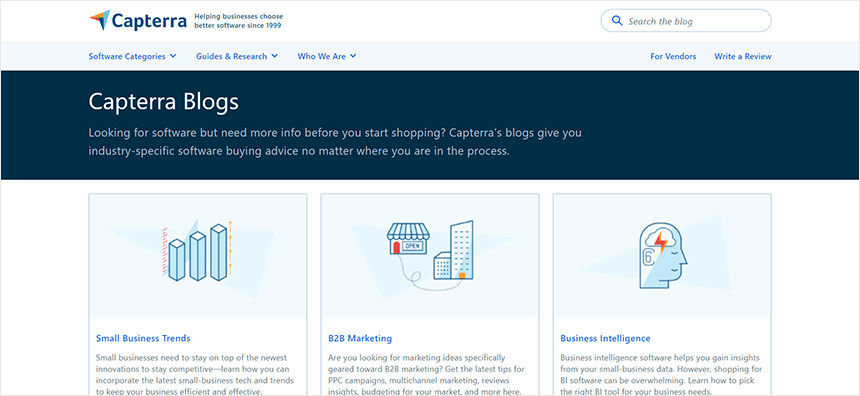860x396 pixels.
Task: Open the Software Categories menu
Action: pos(132,56)
